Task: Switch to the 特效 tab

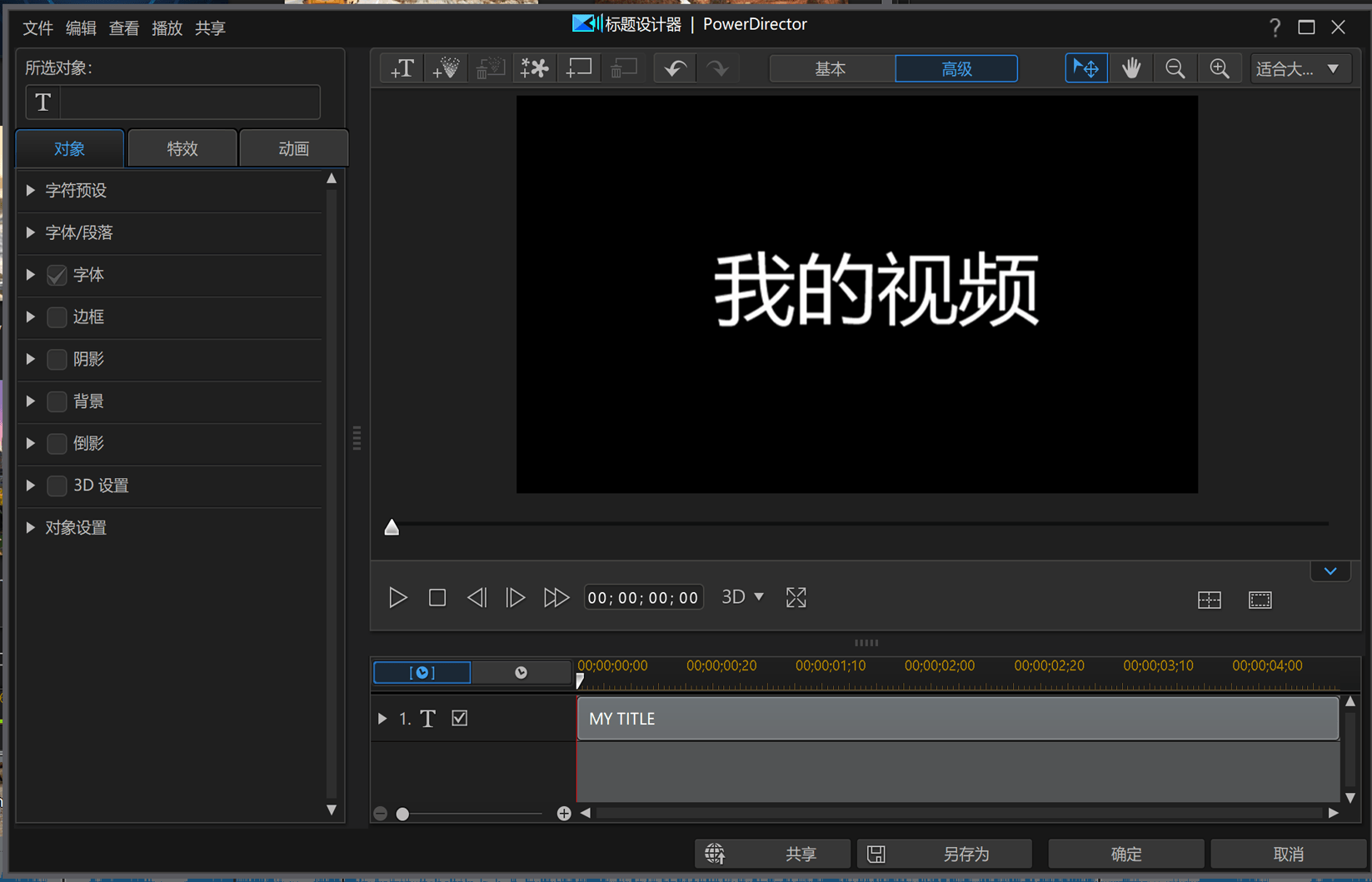Action: click(182, 149)
